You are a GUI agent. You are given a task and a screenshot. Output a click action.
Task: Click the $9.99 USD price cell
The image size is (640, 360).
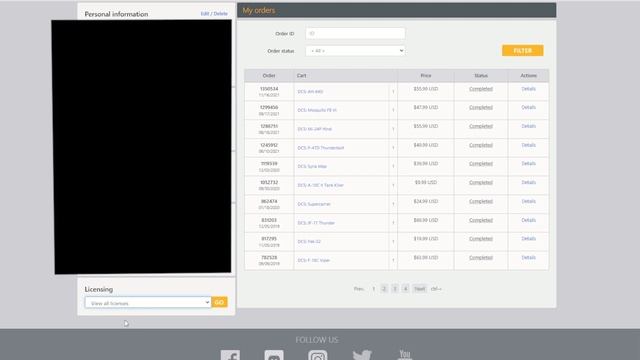(x=426, y=182)
